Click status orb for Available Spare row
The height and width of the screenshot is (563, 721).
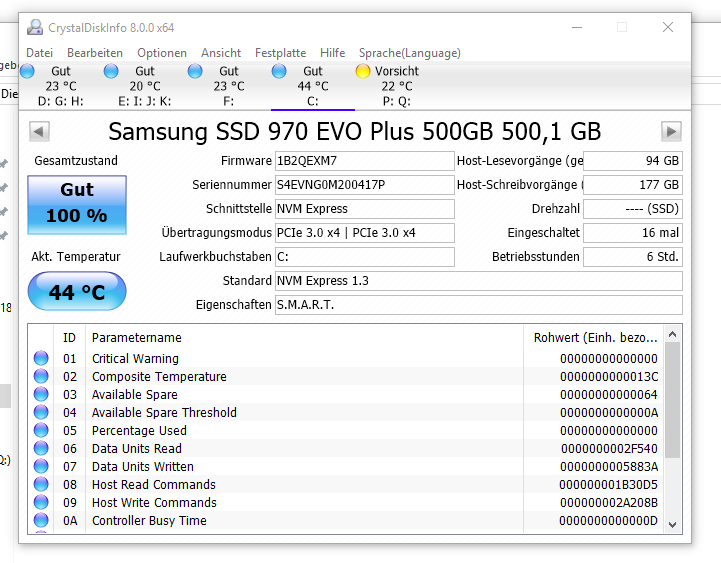(x=41, y=394)
